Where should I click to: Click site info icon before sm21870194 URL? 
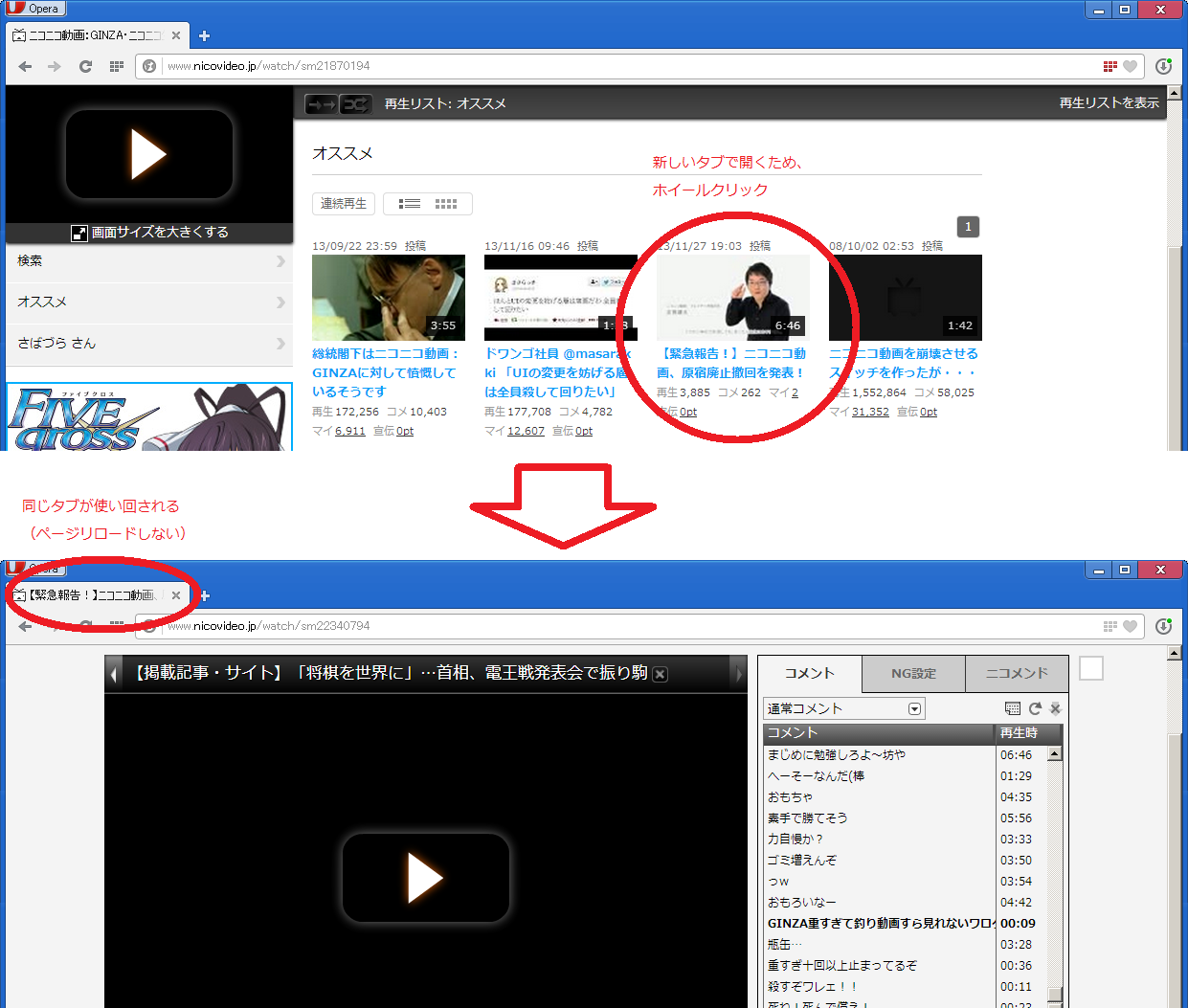coord(149,66)
